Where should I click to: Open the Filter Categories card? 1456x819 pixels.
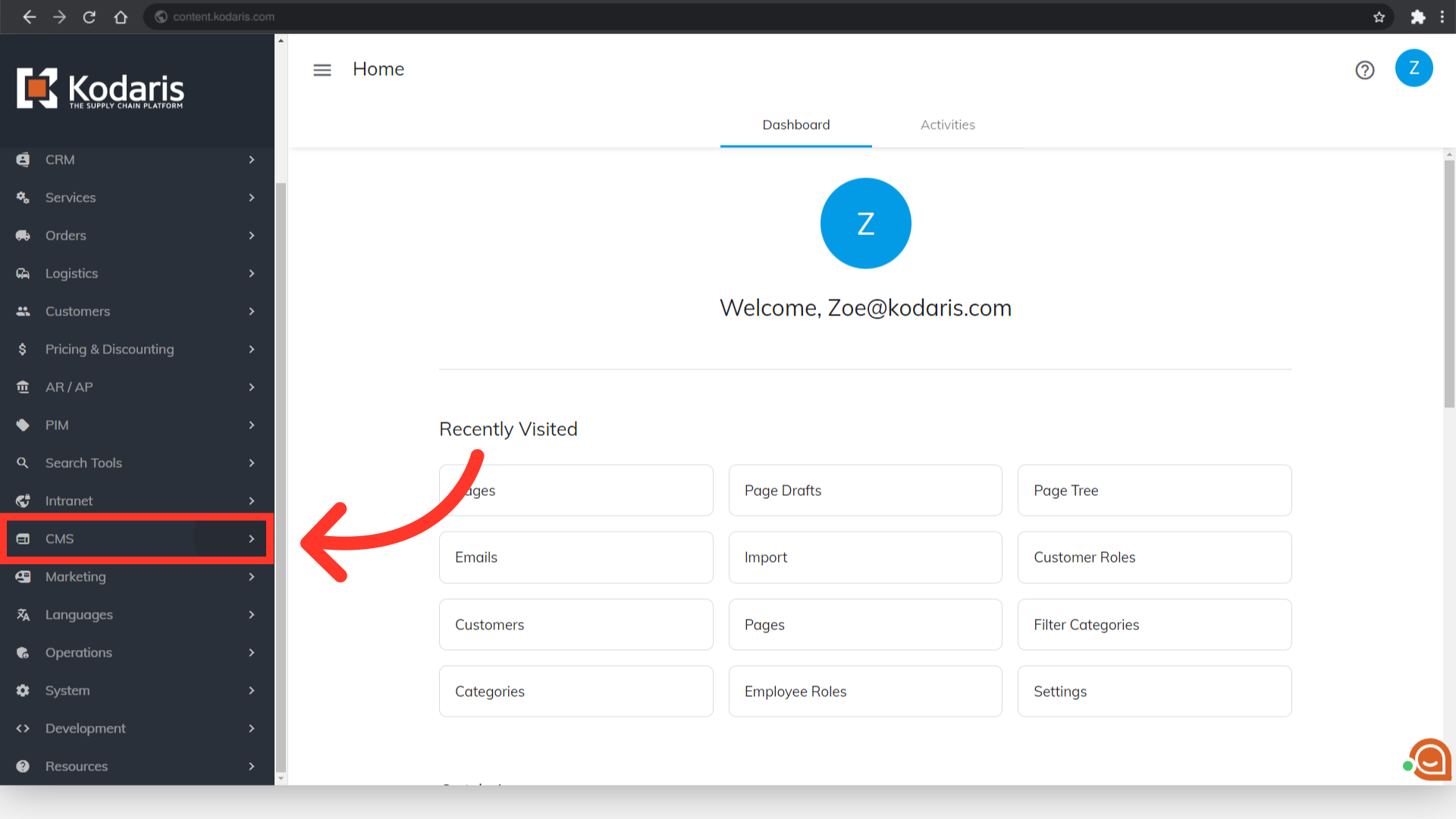(x=1153, y=625)
